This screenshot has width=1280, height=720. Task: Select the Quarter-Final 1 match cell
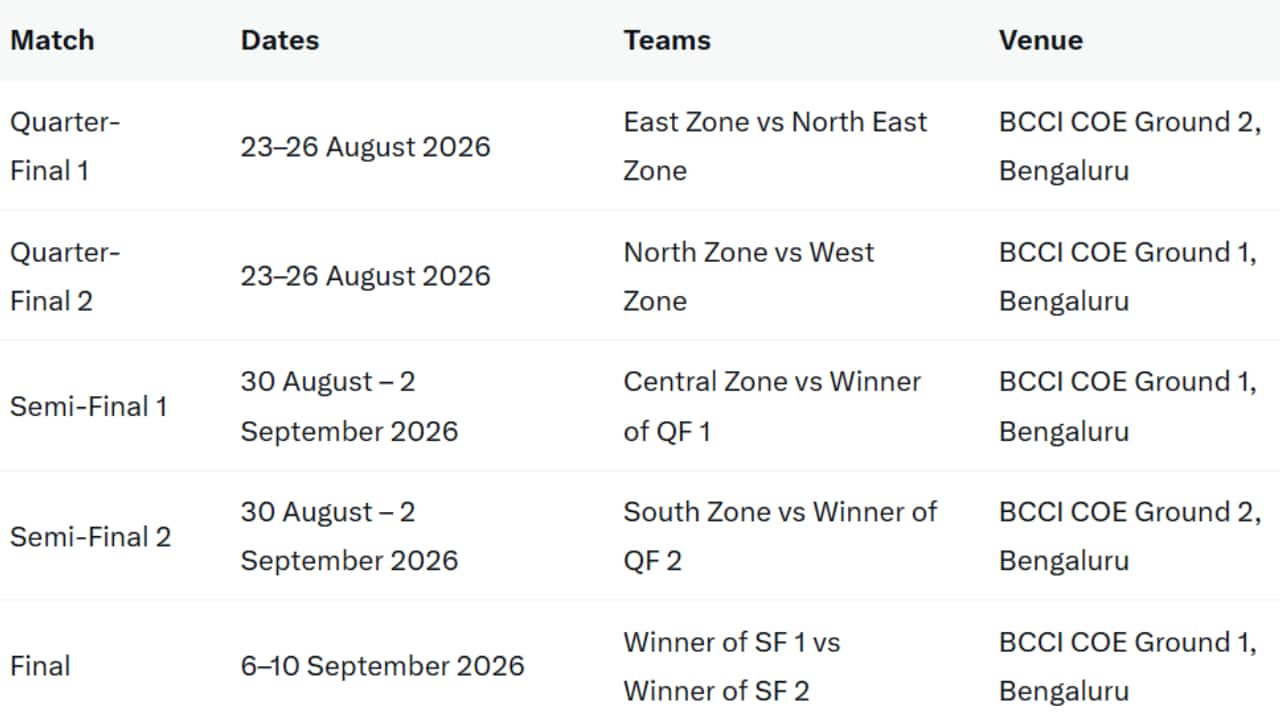[x=65, y=146]
